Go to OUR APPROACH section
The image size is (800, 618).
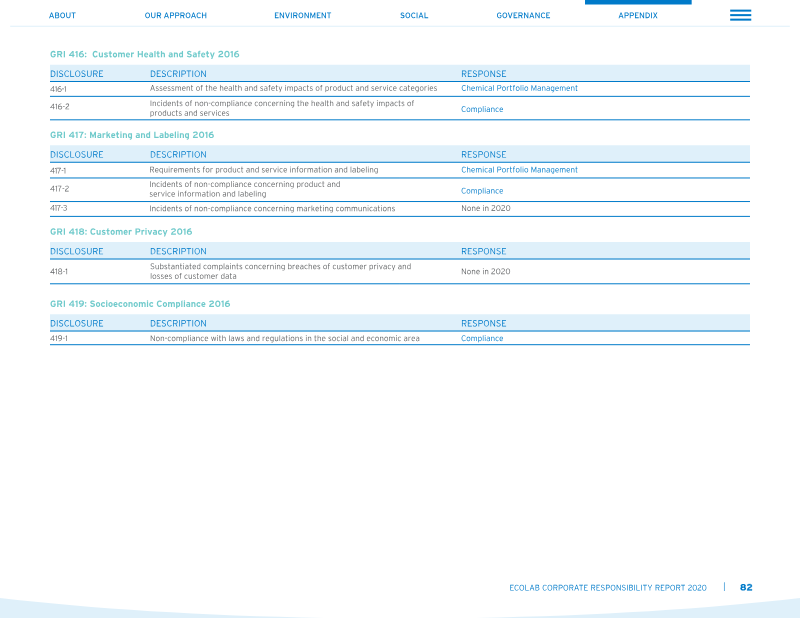click(x=176, y=15)
